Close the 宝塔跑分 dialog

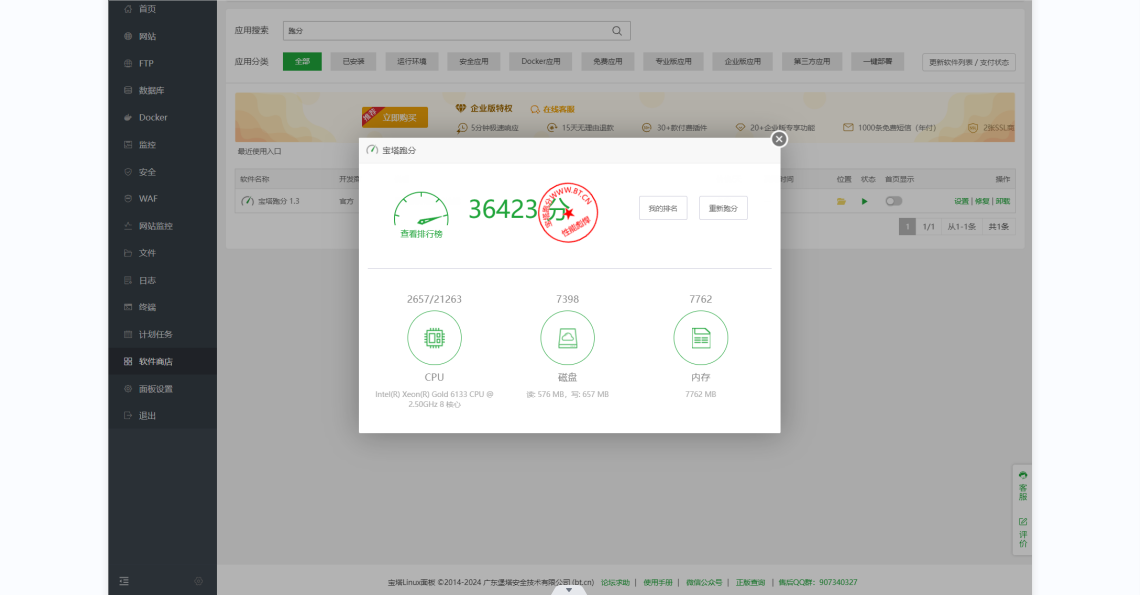[779, 139]
